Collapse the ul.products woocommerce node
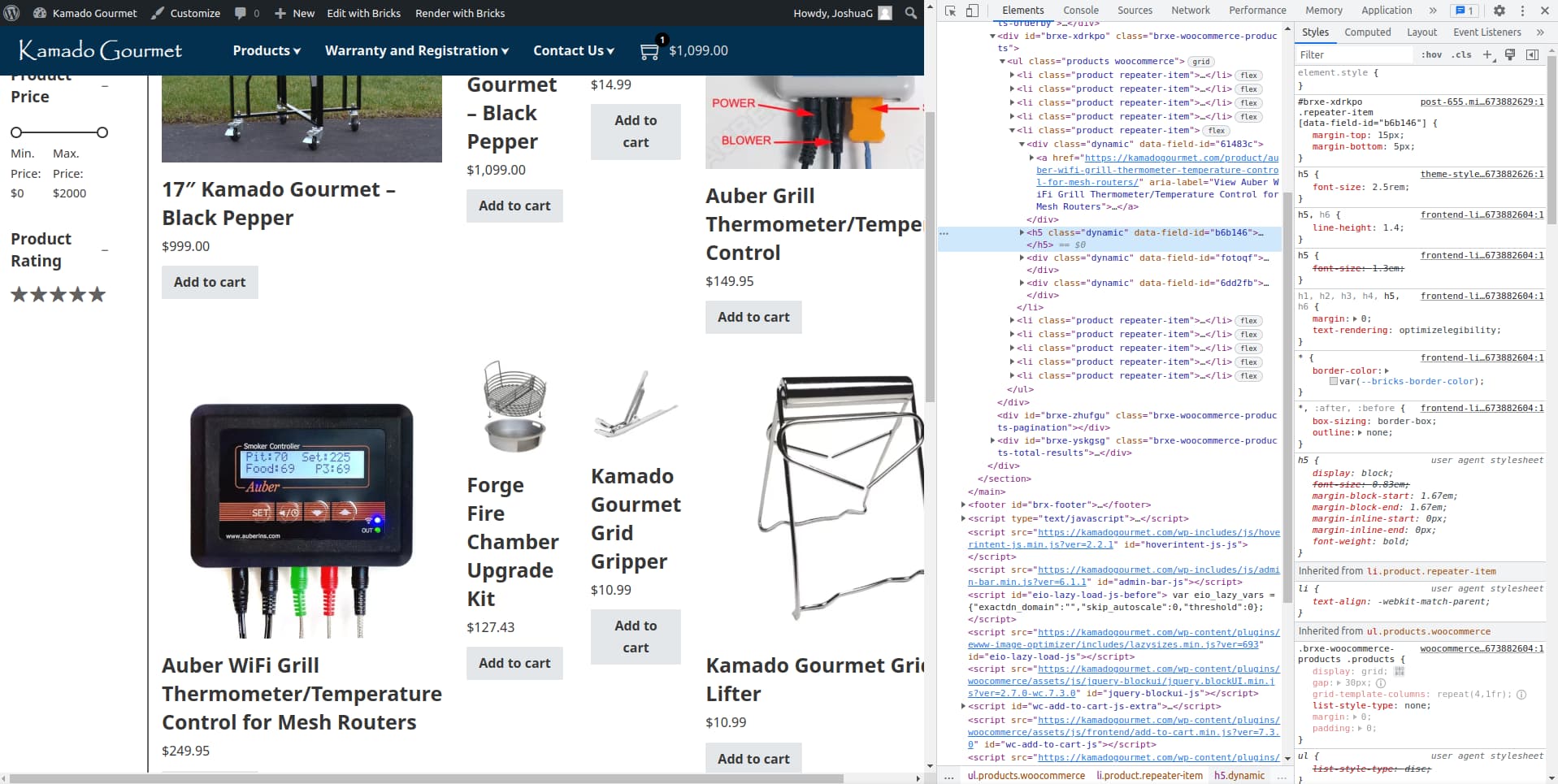The width and height of the screenshot is (1558, 784). [x=1002, y=62]
